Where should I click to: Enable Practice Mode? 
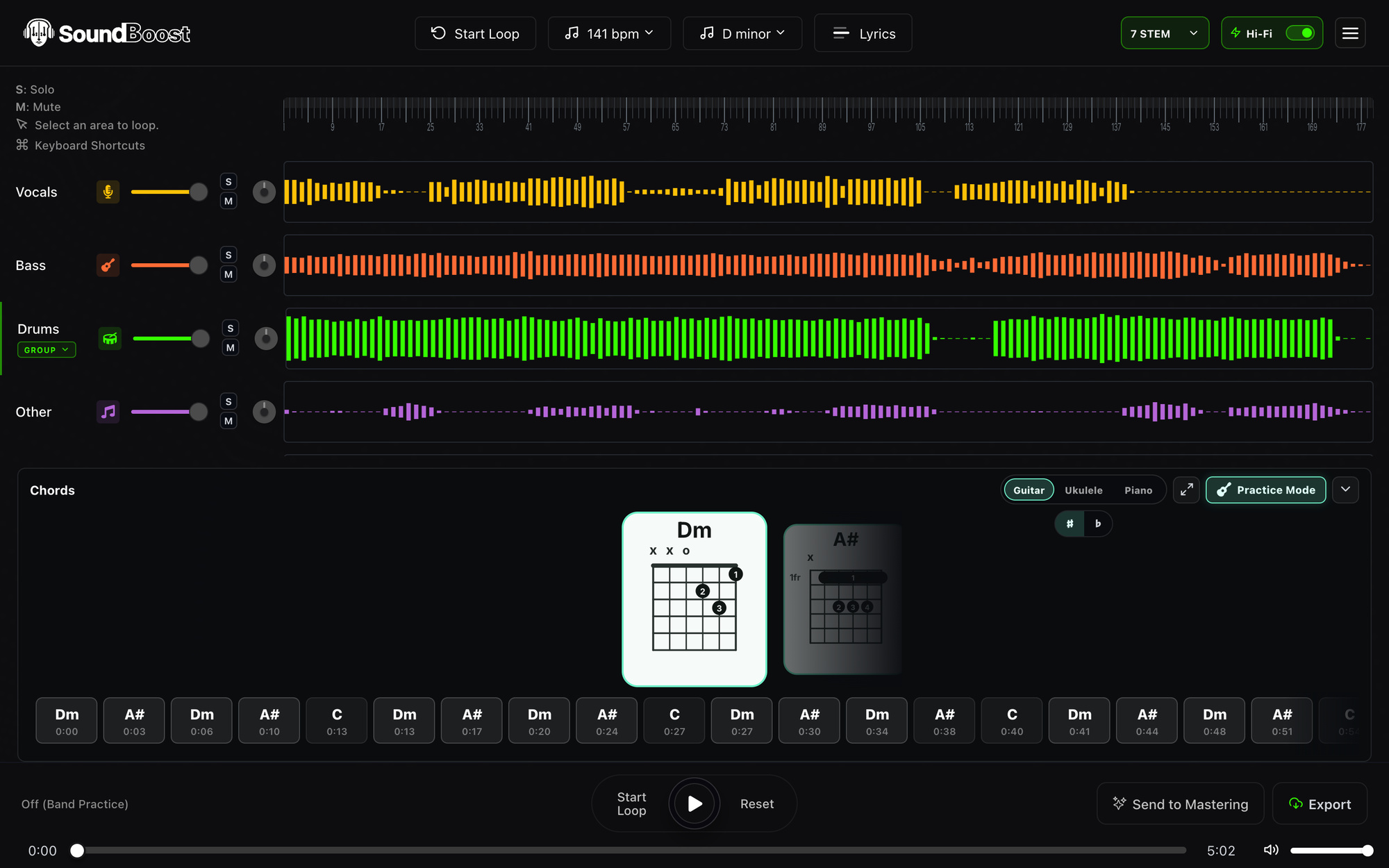[1265, 490]
